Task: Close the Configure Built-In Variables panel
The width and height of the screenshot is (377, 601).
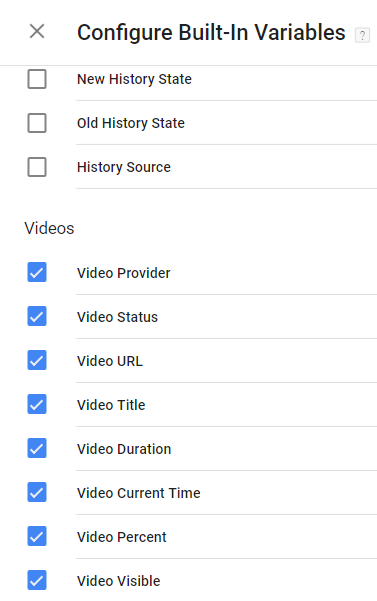Action: [37, 31]
